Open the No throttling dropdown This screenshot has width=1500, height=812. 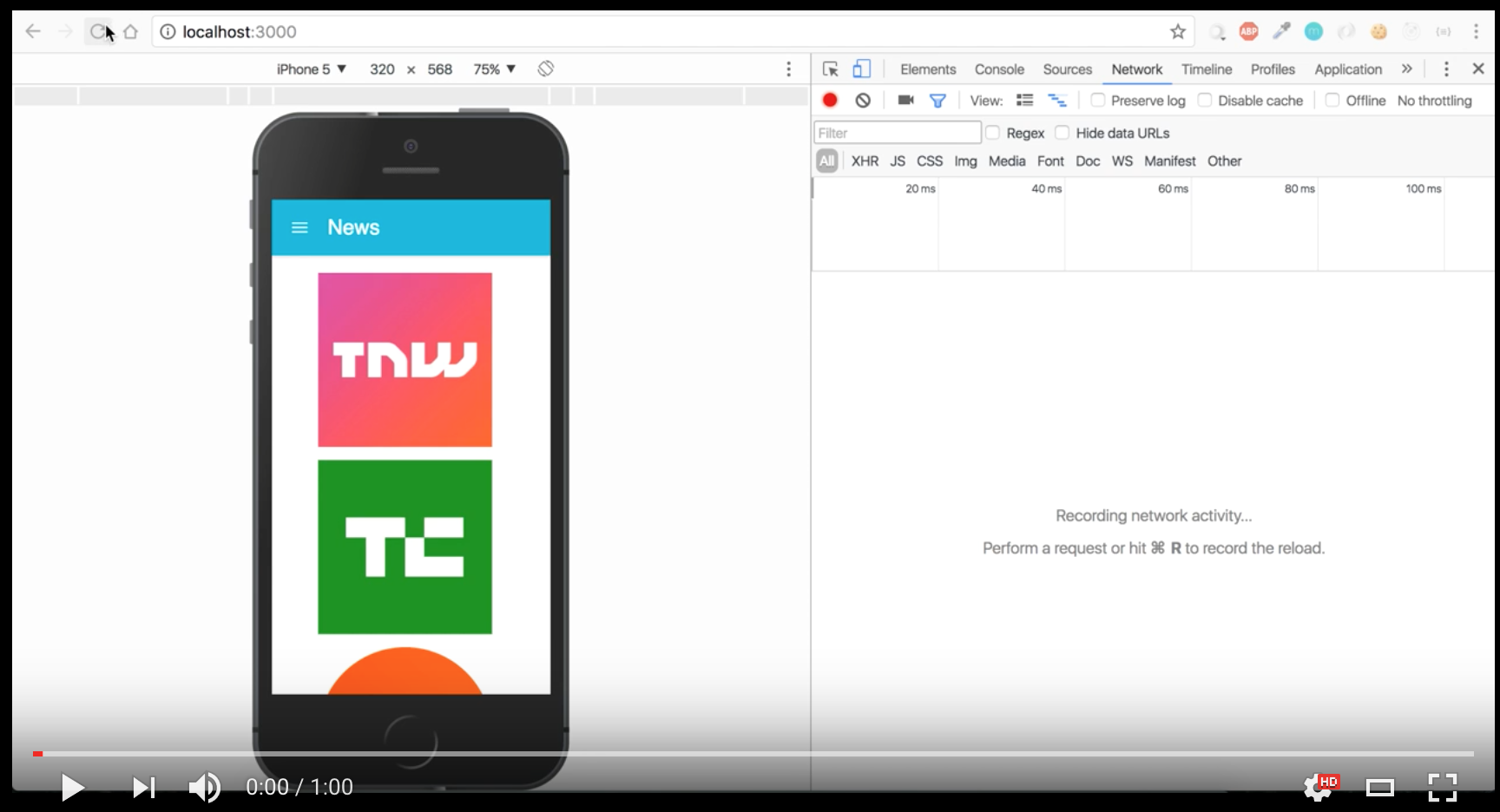pyautogui.click(x=1434, y=100)
